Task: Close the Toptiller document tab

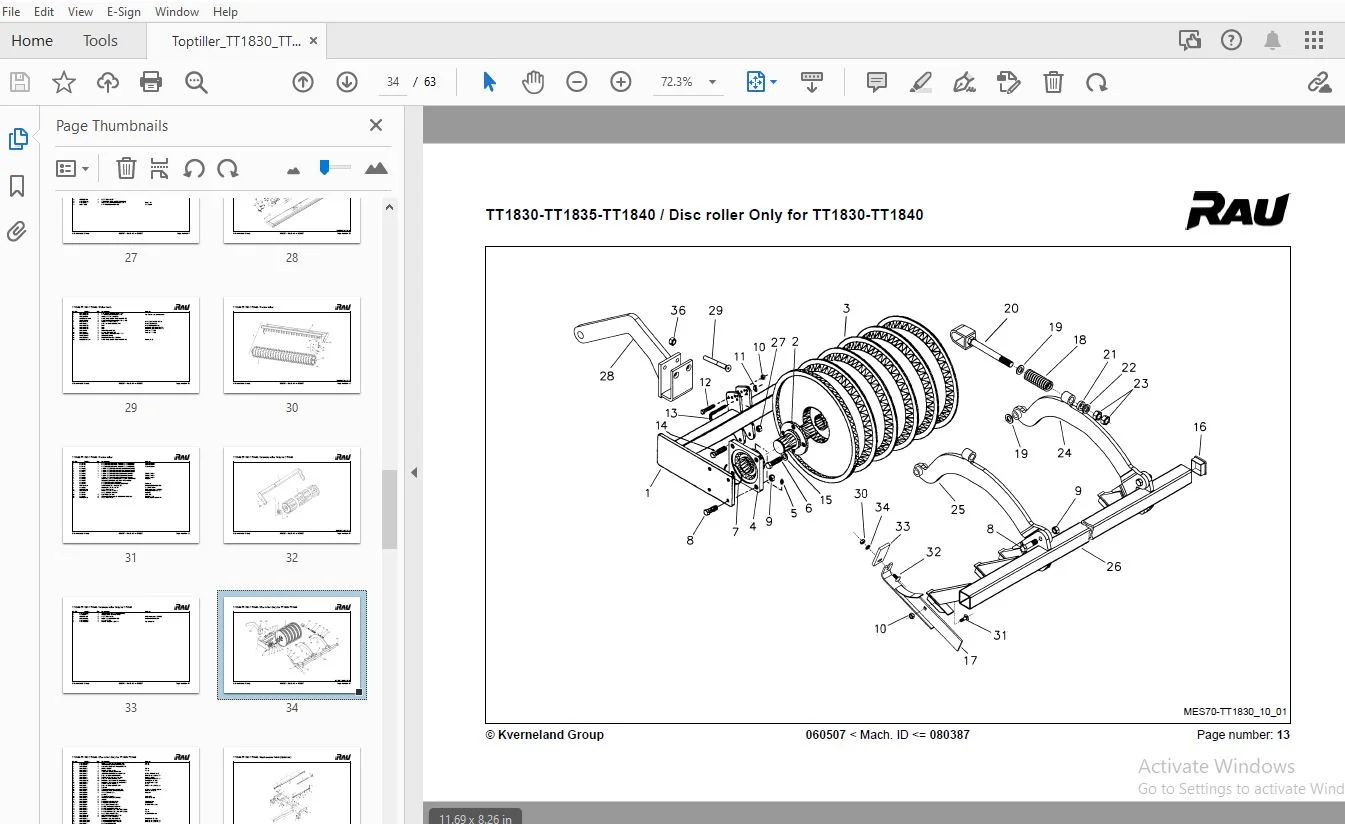Action: (x=314, y=41)
